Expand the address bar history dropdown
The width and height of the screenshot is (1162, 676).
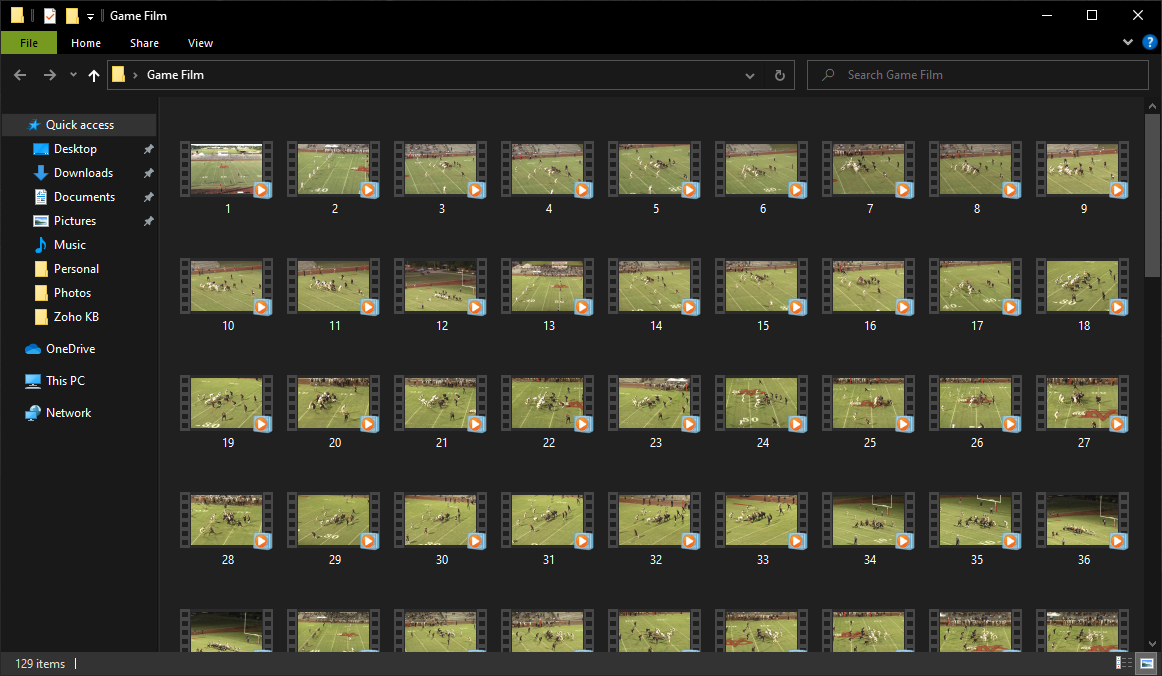750,76
